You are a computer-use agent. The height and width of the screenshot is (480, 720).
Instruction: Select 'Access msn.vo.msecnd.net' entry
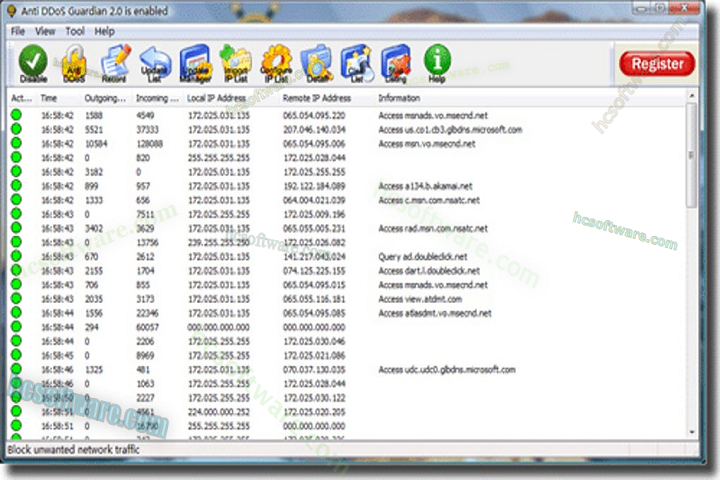pyautogui.click(x=427, y=144)
